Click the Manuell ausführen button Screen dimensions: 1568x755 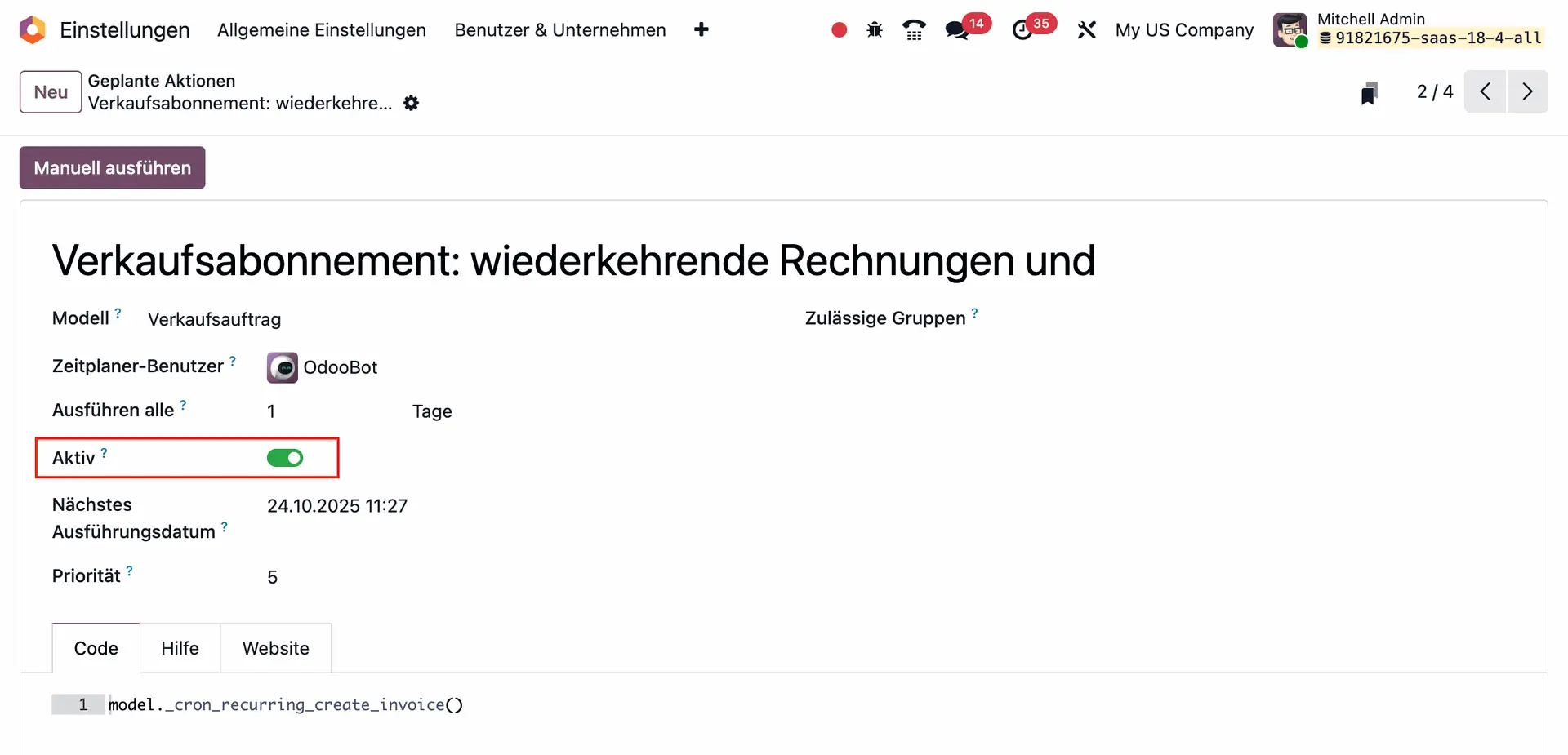pyautogui.click(x=113, y=168)
